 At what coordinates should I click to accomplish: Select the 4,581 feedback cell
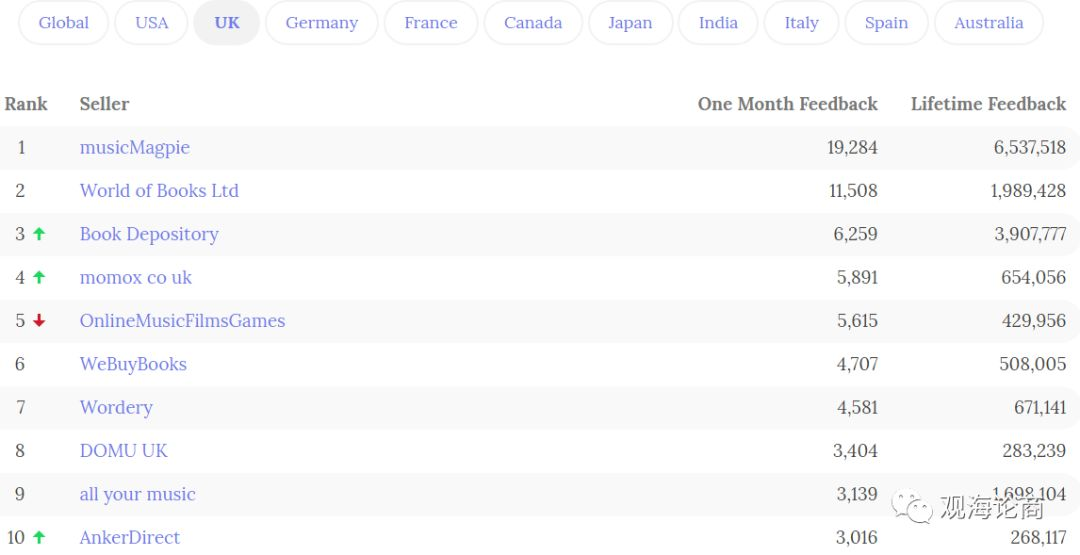(x=858, y=408)
